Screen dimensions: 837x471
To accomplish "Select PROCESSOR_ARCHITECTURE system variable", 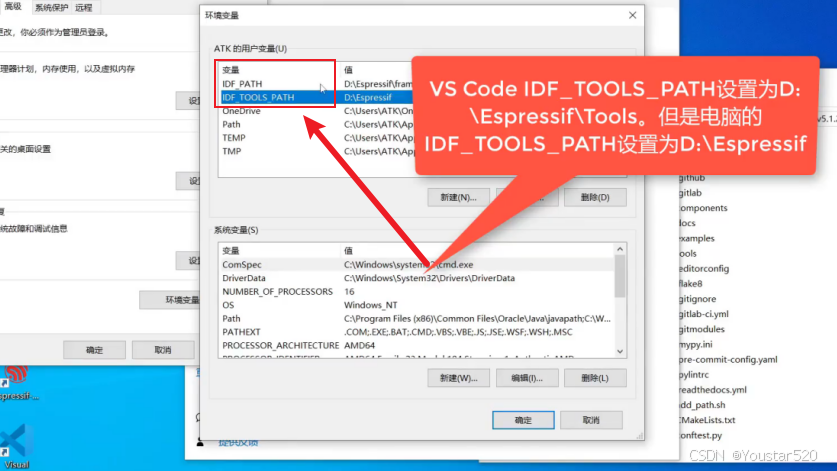I will 416,346.
